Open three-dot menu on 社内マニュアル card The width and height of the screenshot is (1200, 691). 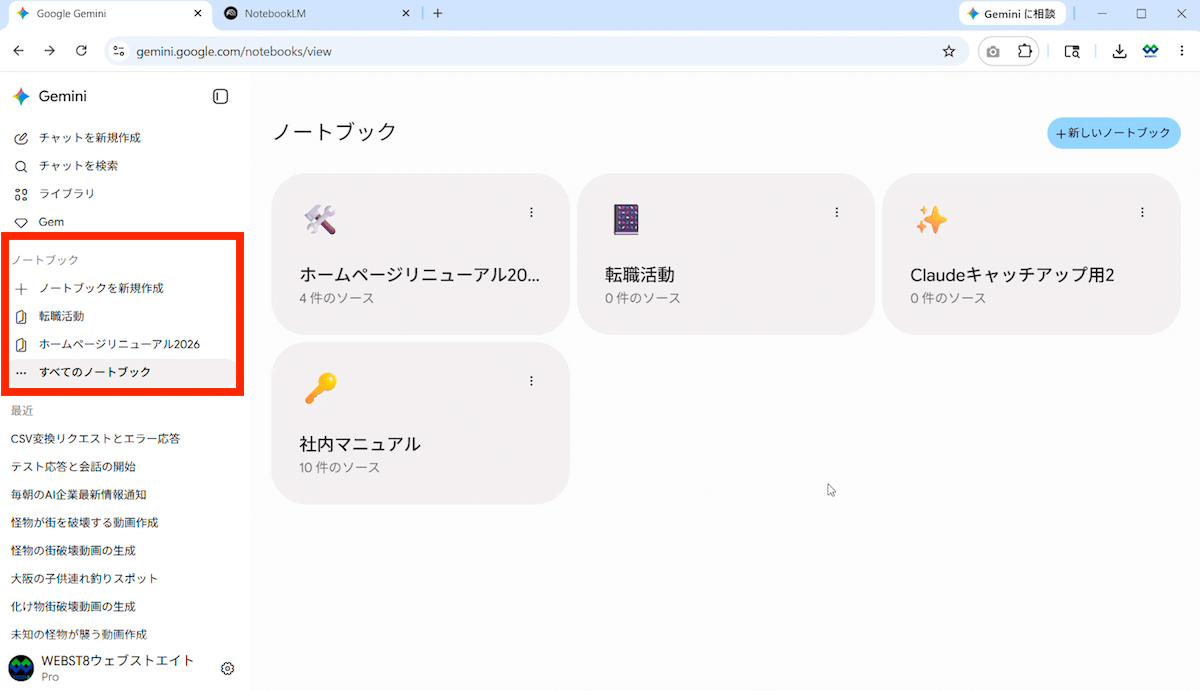pos(531,381)
